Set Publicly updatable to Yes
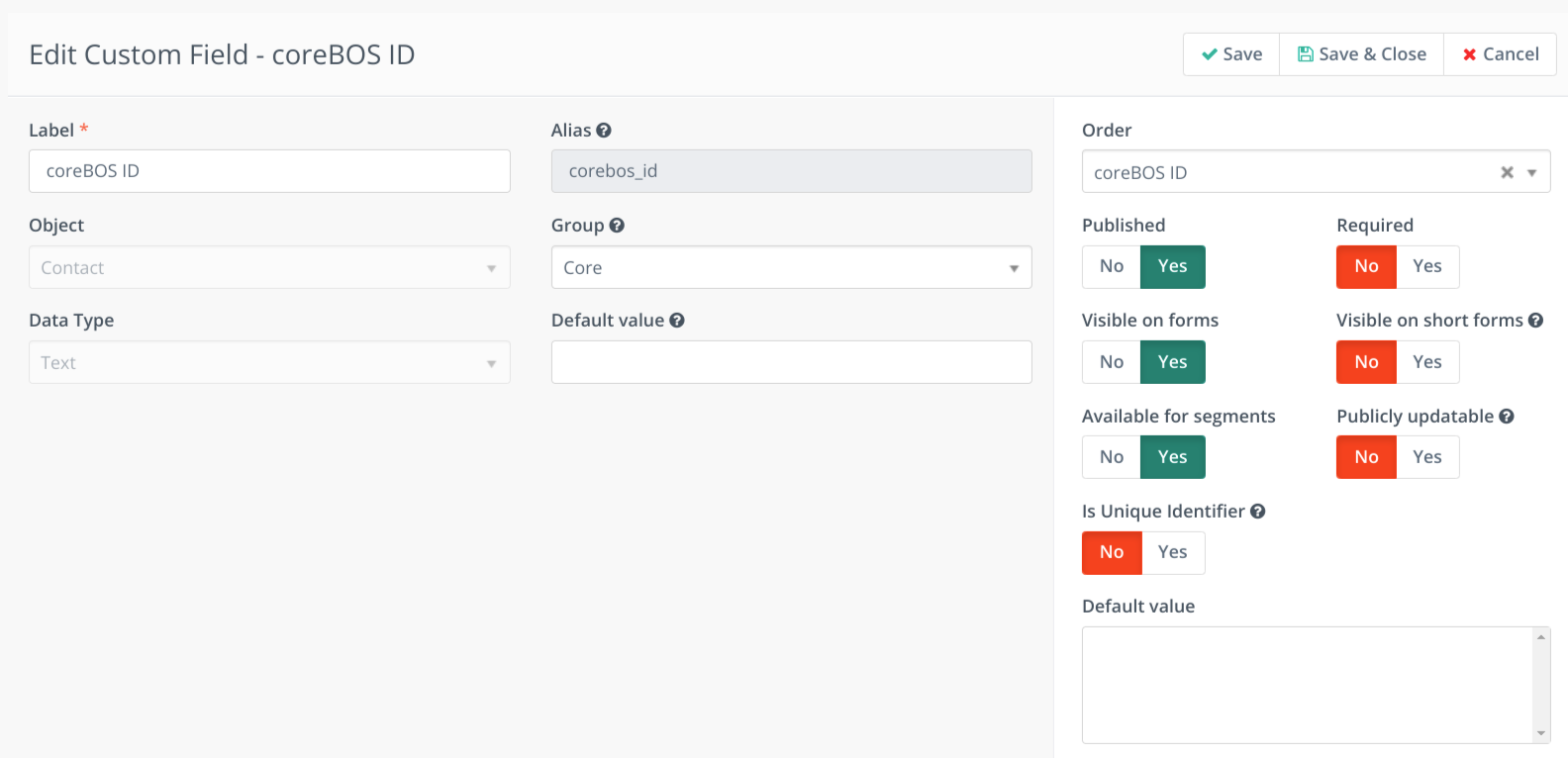The image size is (1568, 758). 1427,457
